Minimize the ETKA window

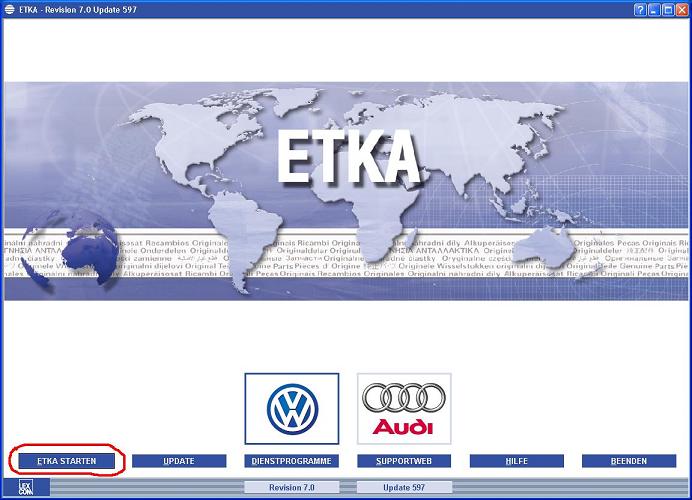point(654,10)
